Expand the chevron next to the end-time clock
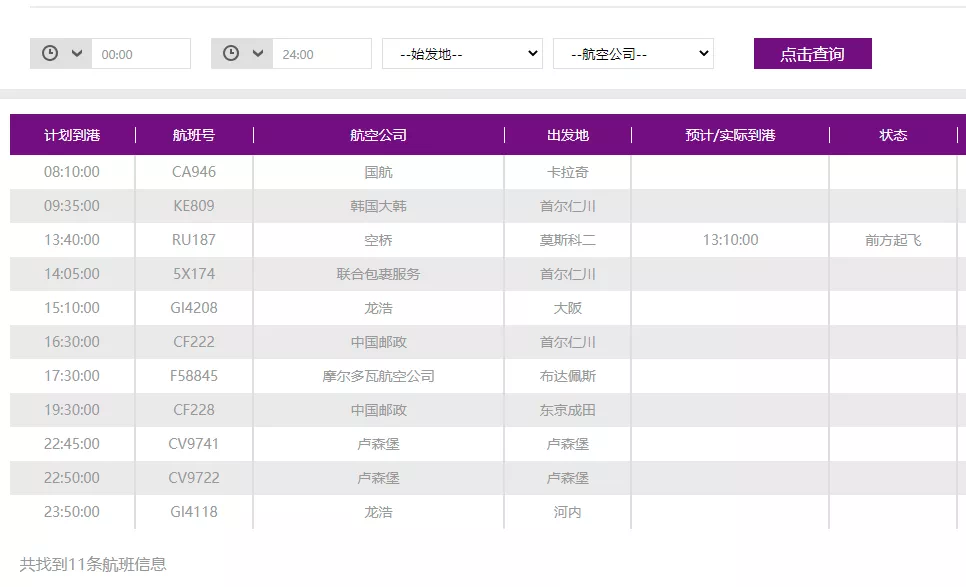The width and height of the screenshot is (966, 587). coord(258,54)
